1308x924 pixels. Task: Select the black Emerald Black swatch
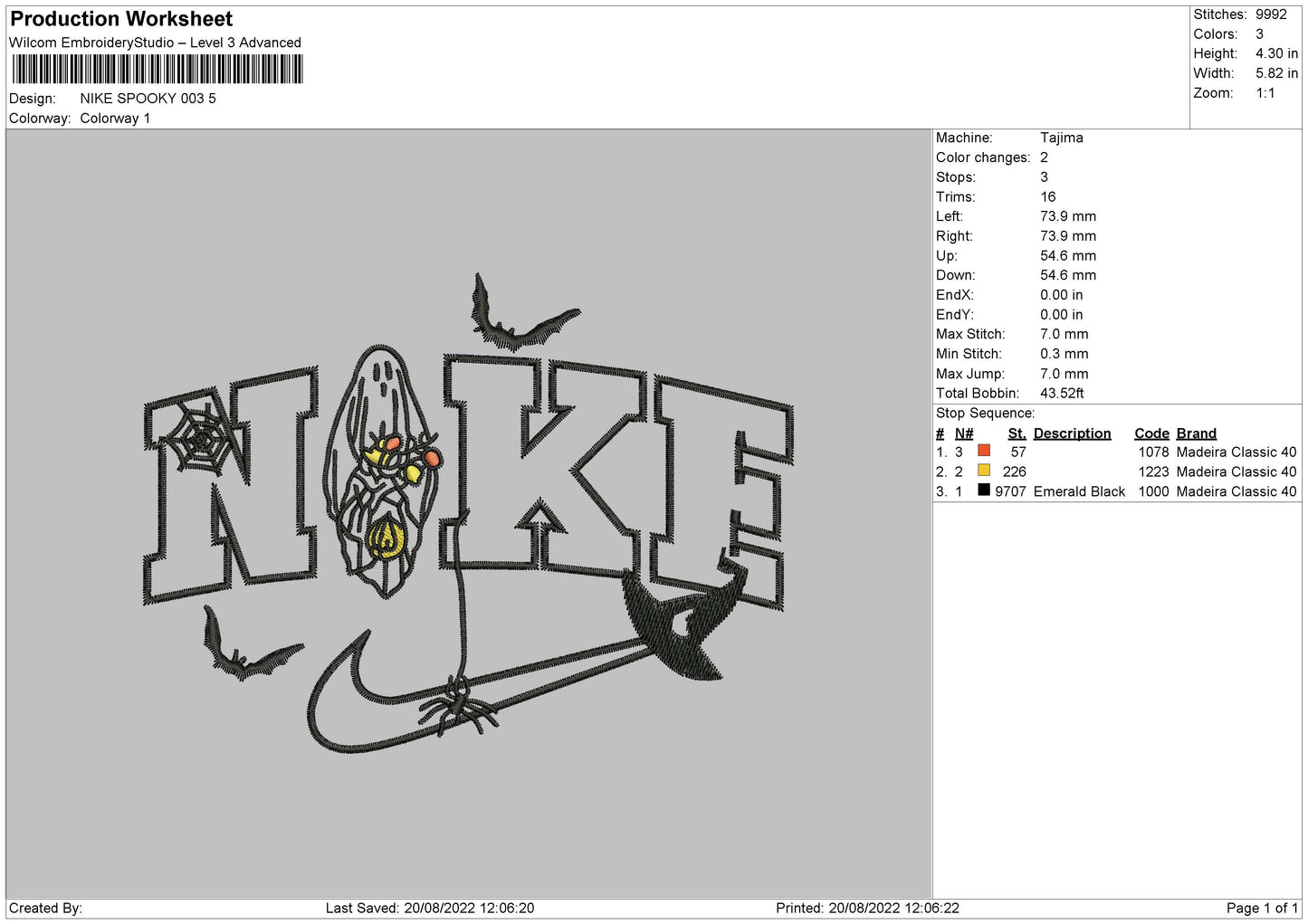[984, 491]
